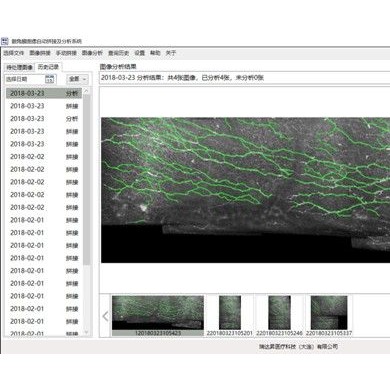Select the first 2018-02-02 history record
Image resolution: width=390 pixels, height=390 pixels.
(44, 157)
